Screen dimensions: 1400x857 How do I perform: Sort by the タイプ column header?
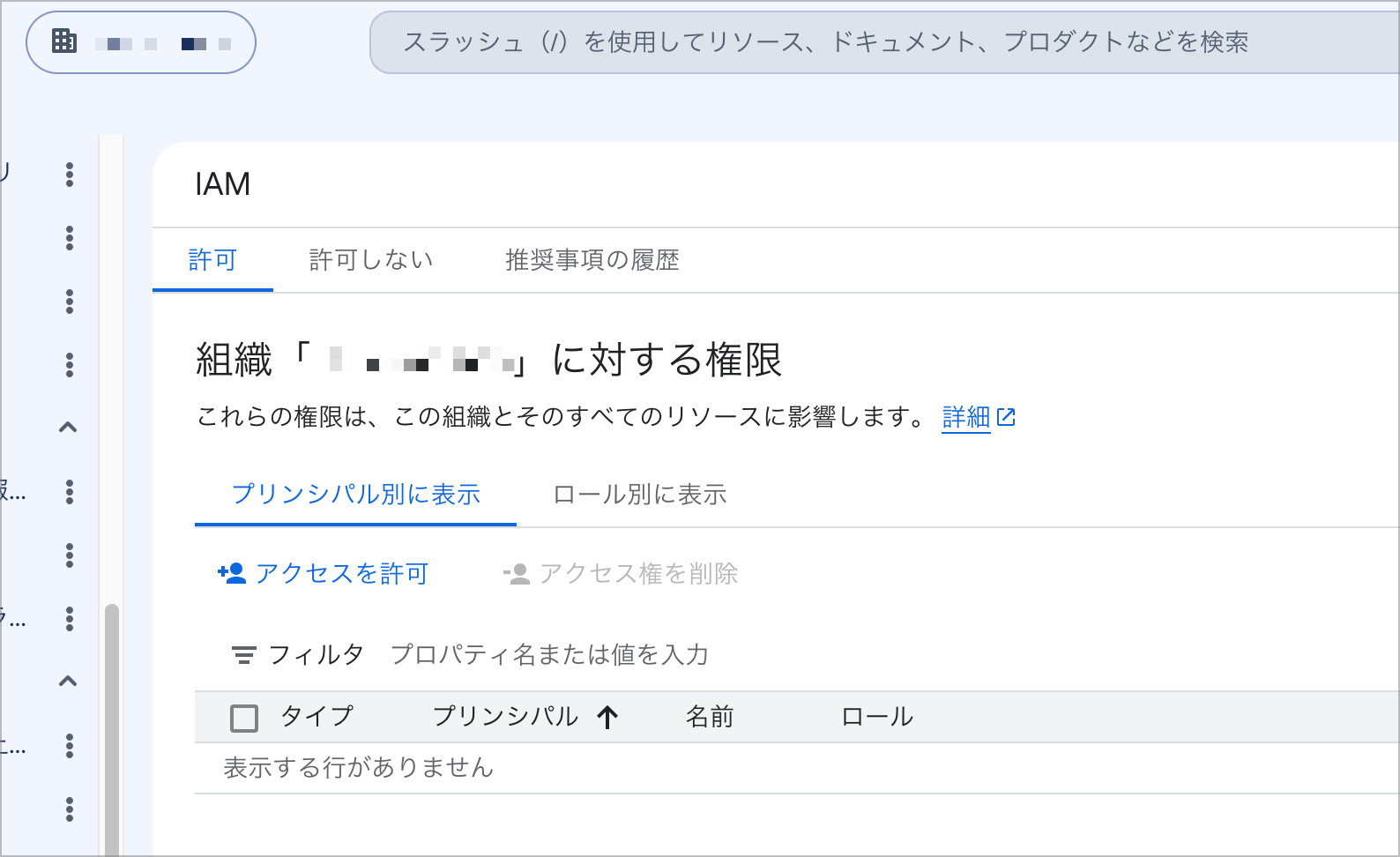[x=316, y=717]
